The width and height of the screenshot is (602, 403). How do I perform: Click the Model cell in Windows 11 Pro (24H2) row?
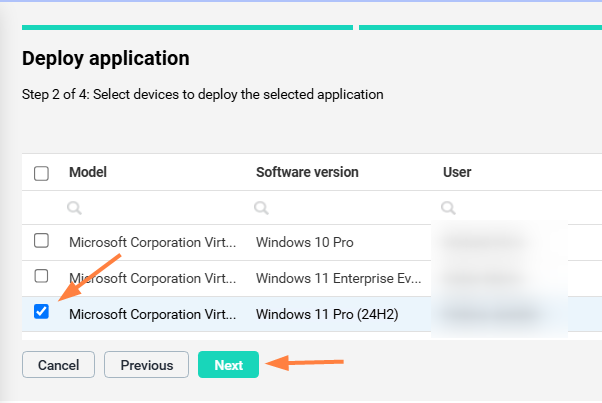(x=153, y=314)
